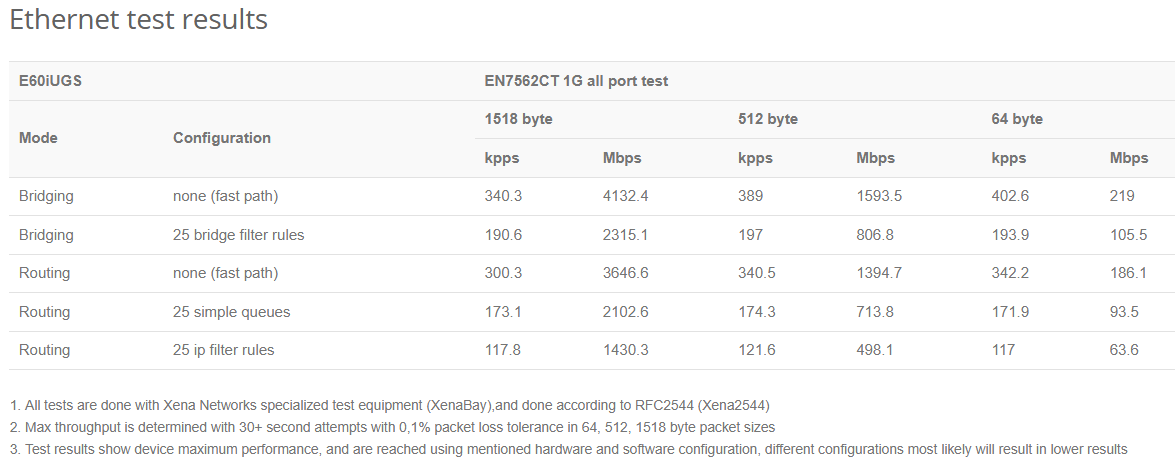Select the '512 byte' column header
Image resolution: width=1175 pixels, height=473 pixels.
(768, 119)
